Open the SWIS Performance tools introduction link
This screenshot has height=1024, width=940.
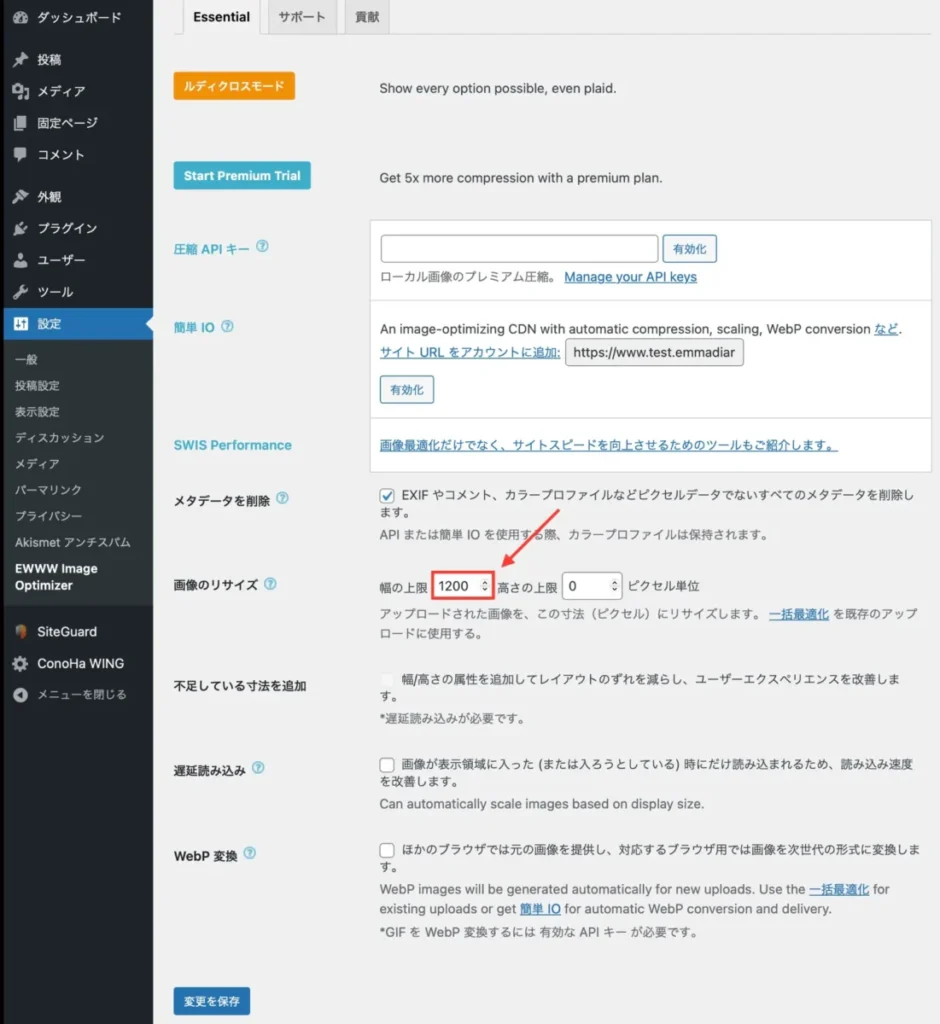pos(608,445)
